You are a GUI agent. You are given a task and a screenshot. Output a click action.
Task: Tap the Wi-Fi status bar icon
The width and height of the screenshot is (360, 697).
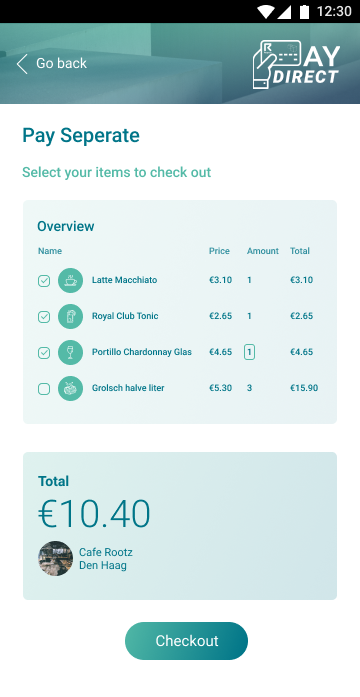tap(266, 12)
